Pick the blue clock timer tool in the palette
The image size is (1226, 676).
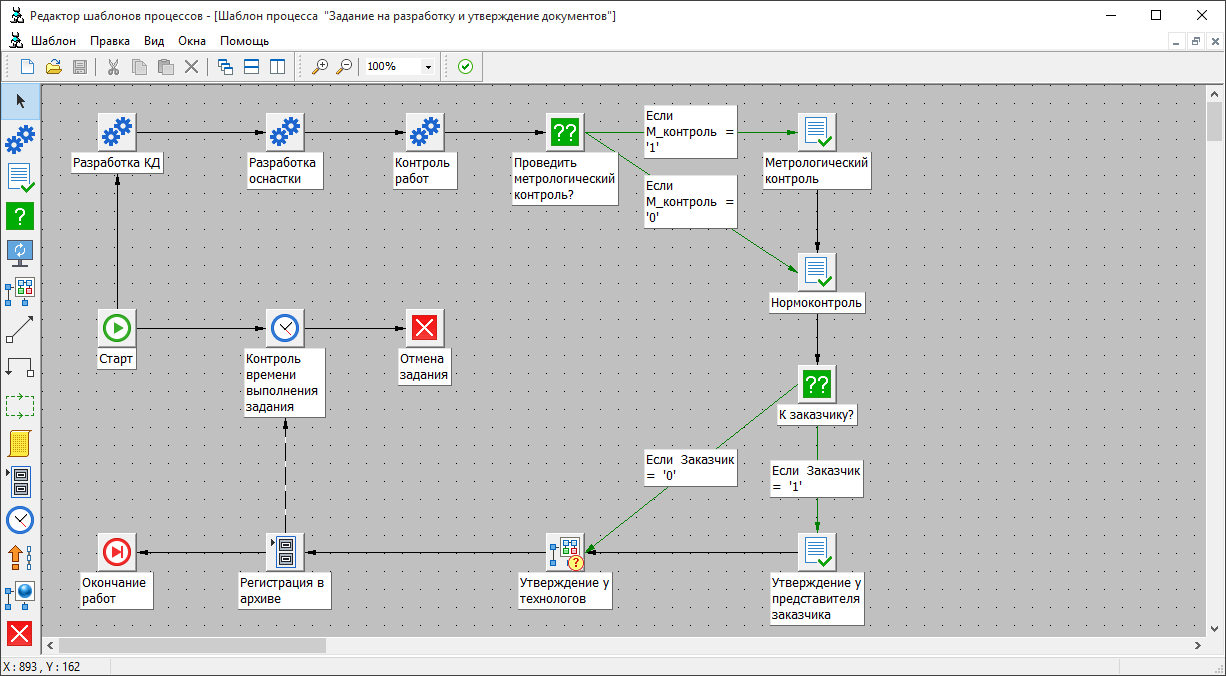point(20,519)
